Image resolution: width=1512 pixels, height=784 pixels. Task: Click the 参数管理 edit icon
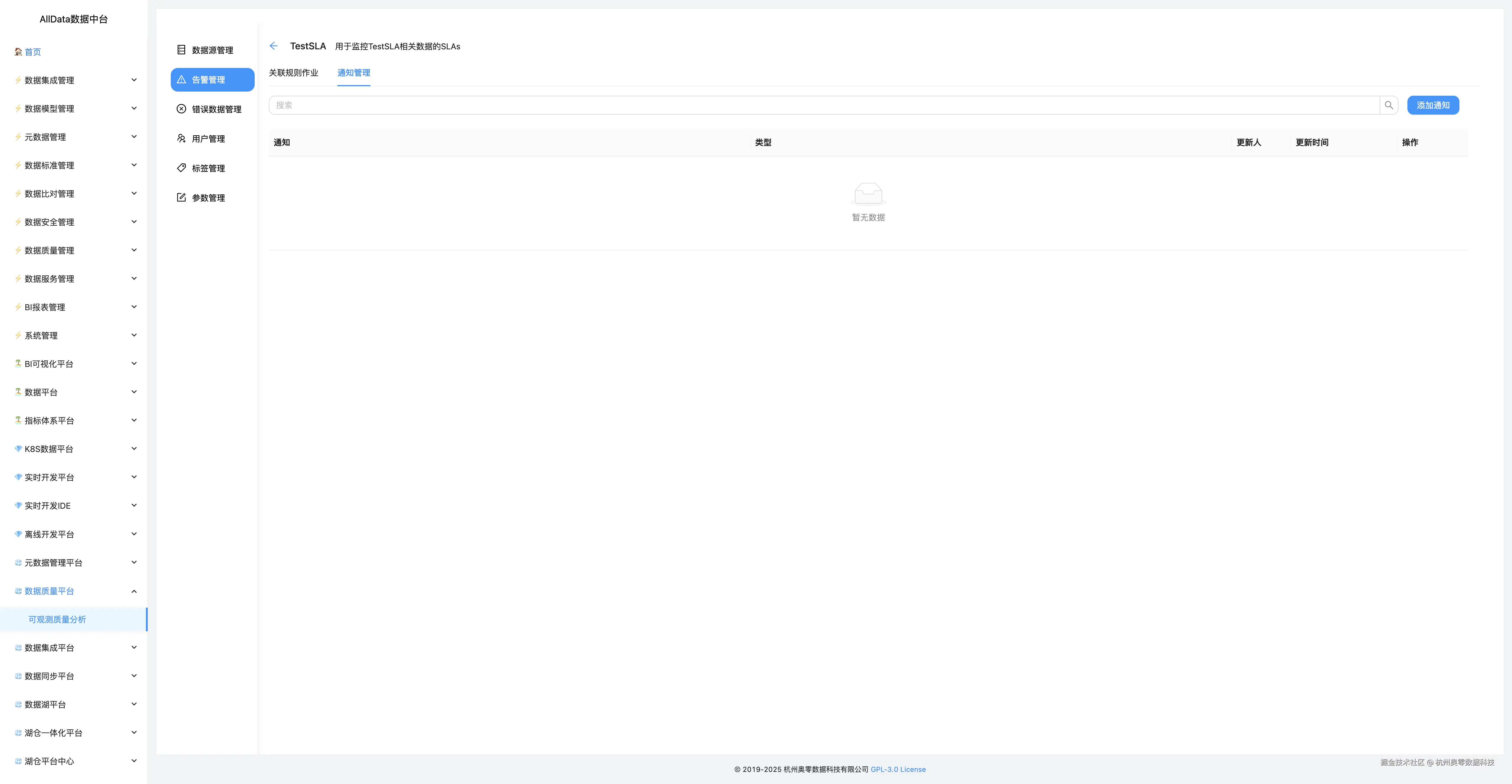tap(181, 197)
